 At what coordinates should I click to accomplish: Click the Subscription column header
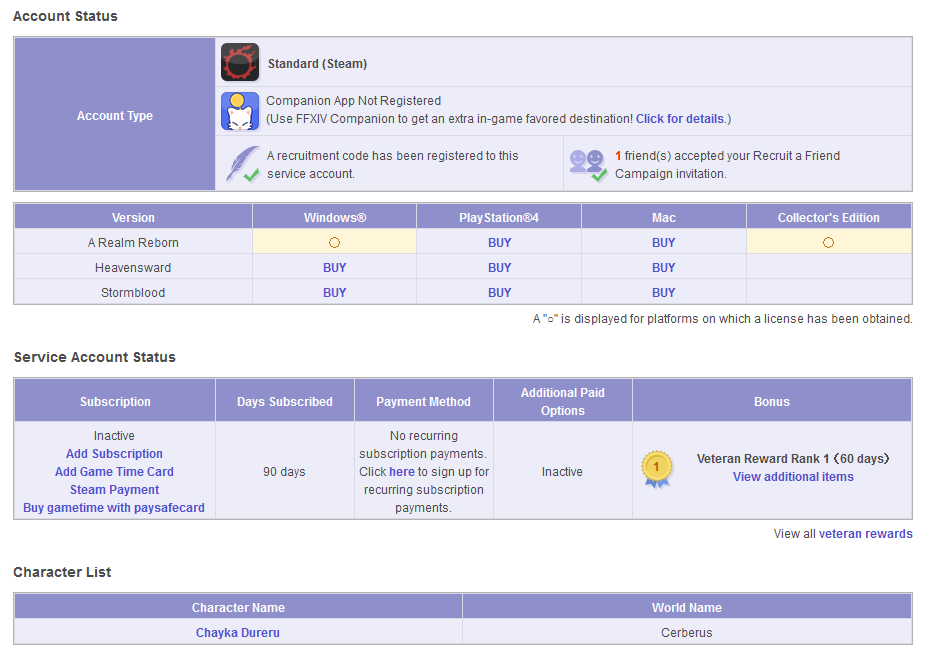(115, 402)
